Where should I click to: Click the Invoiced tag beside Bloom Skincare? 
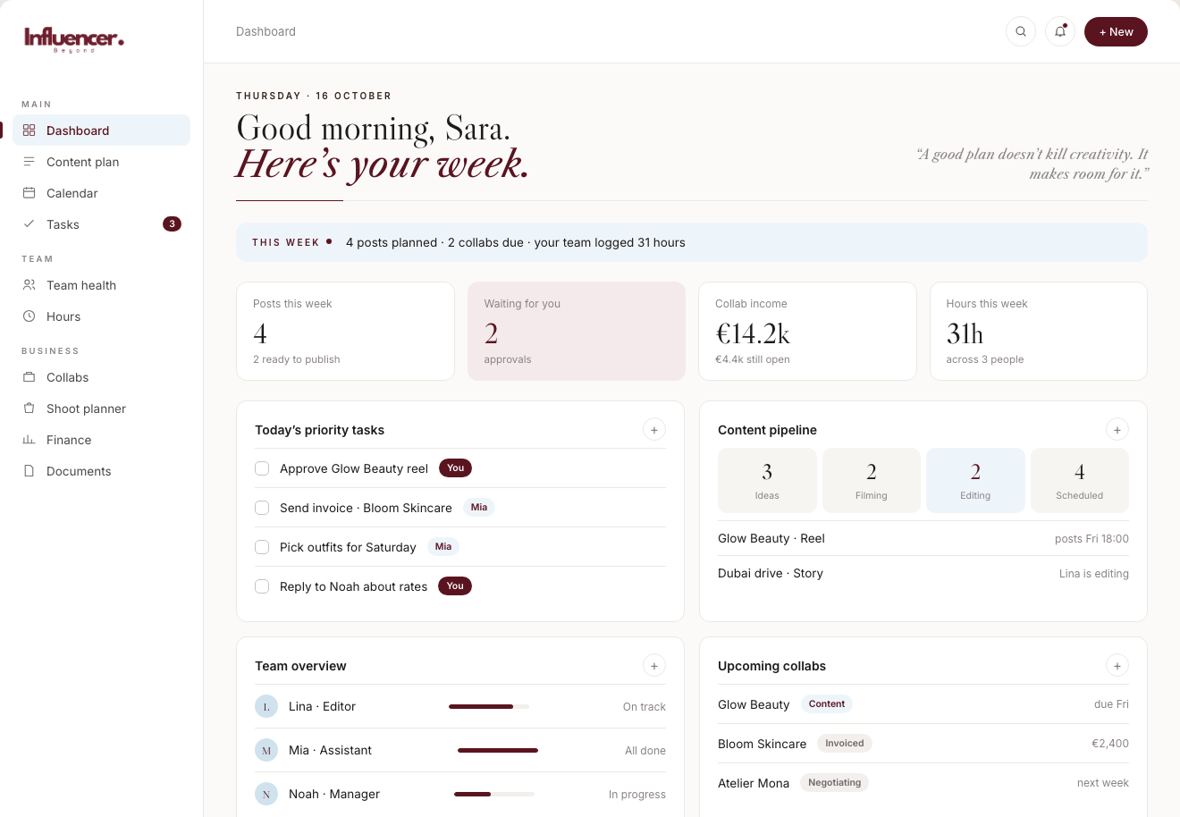tap(844, 743)
